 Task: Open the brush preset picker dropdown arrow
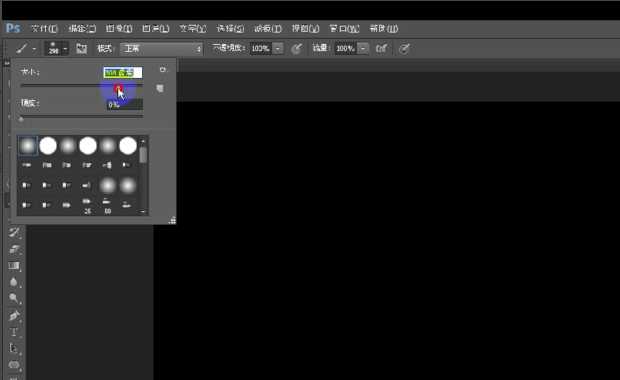point(65,49)
